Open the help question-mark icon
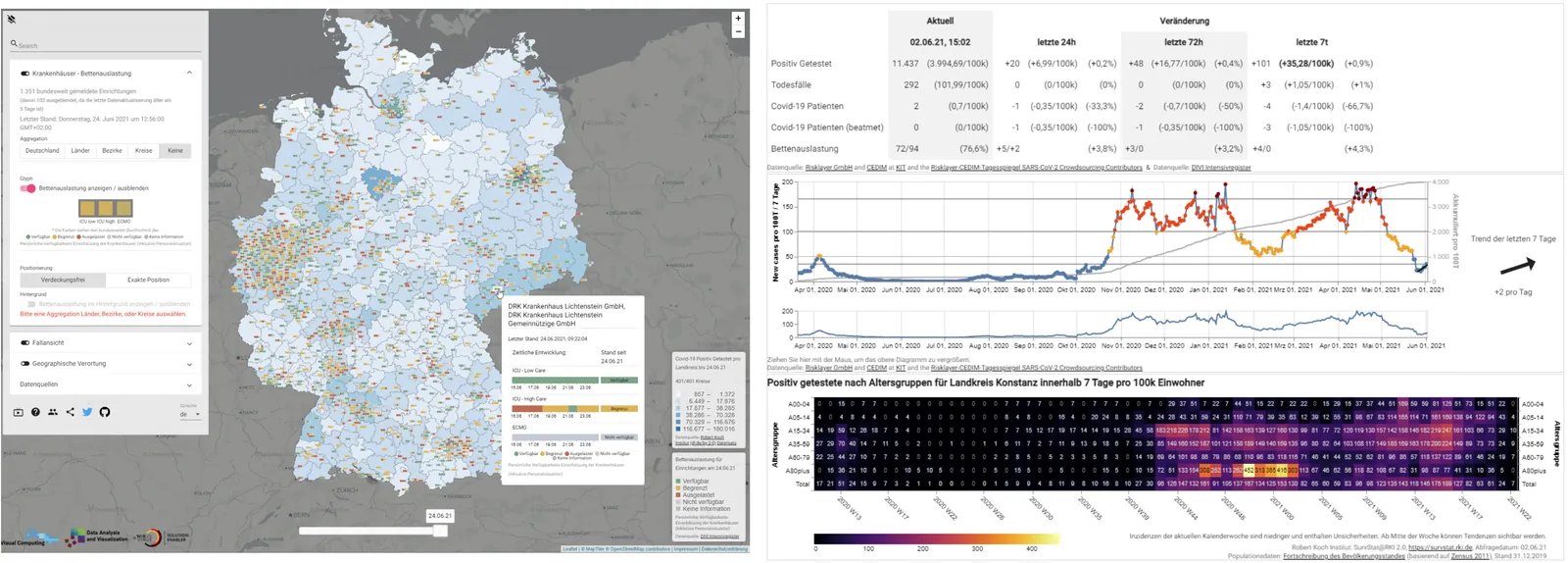1568x563 pixels. coord(35,412)
